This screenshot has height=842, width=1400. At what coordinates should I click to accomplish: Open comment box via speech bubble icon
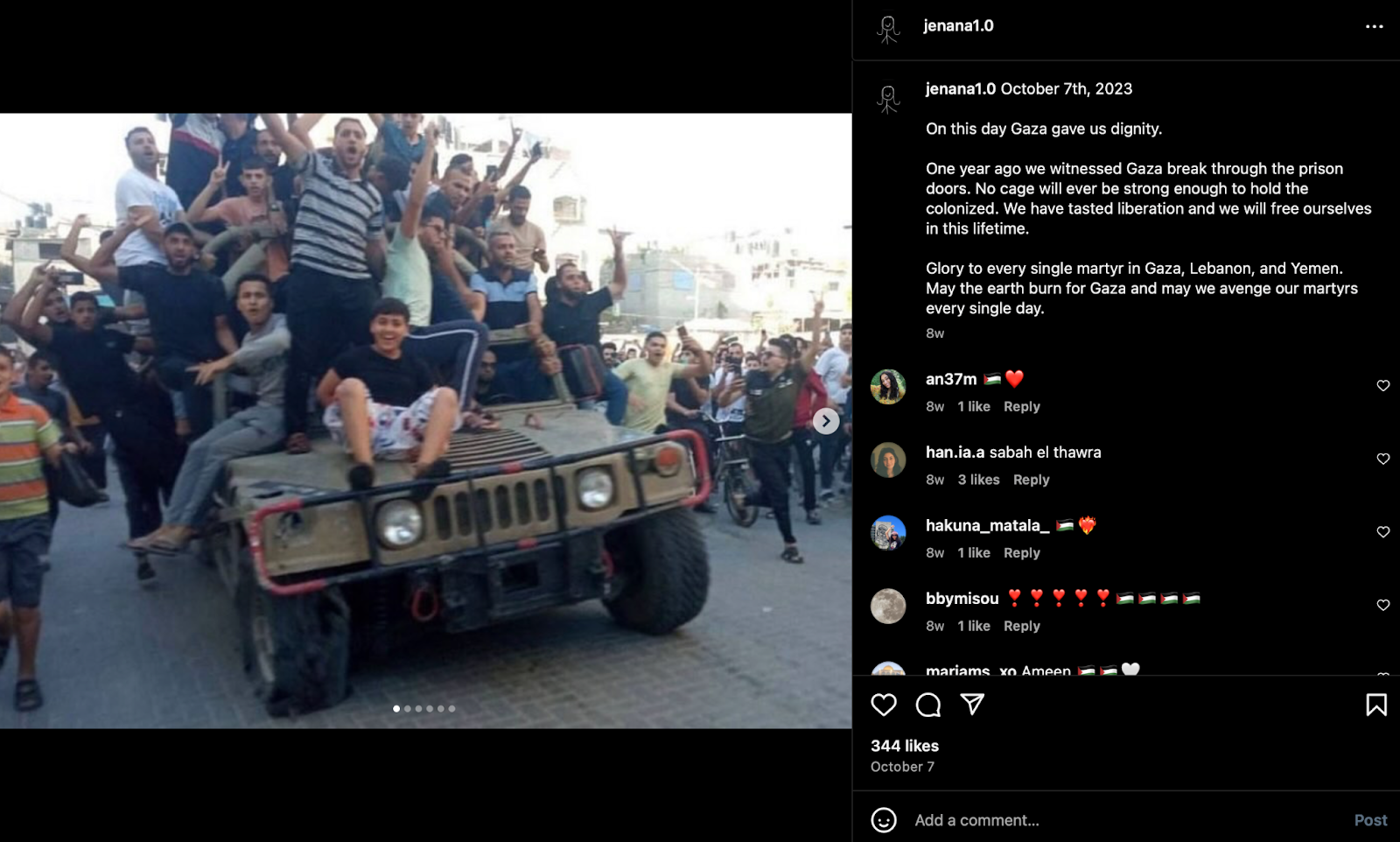[x=928, y=705]
